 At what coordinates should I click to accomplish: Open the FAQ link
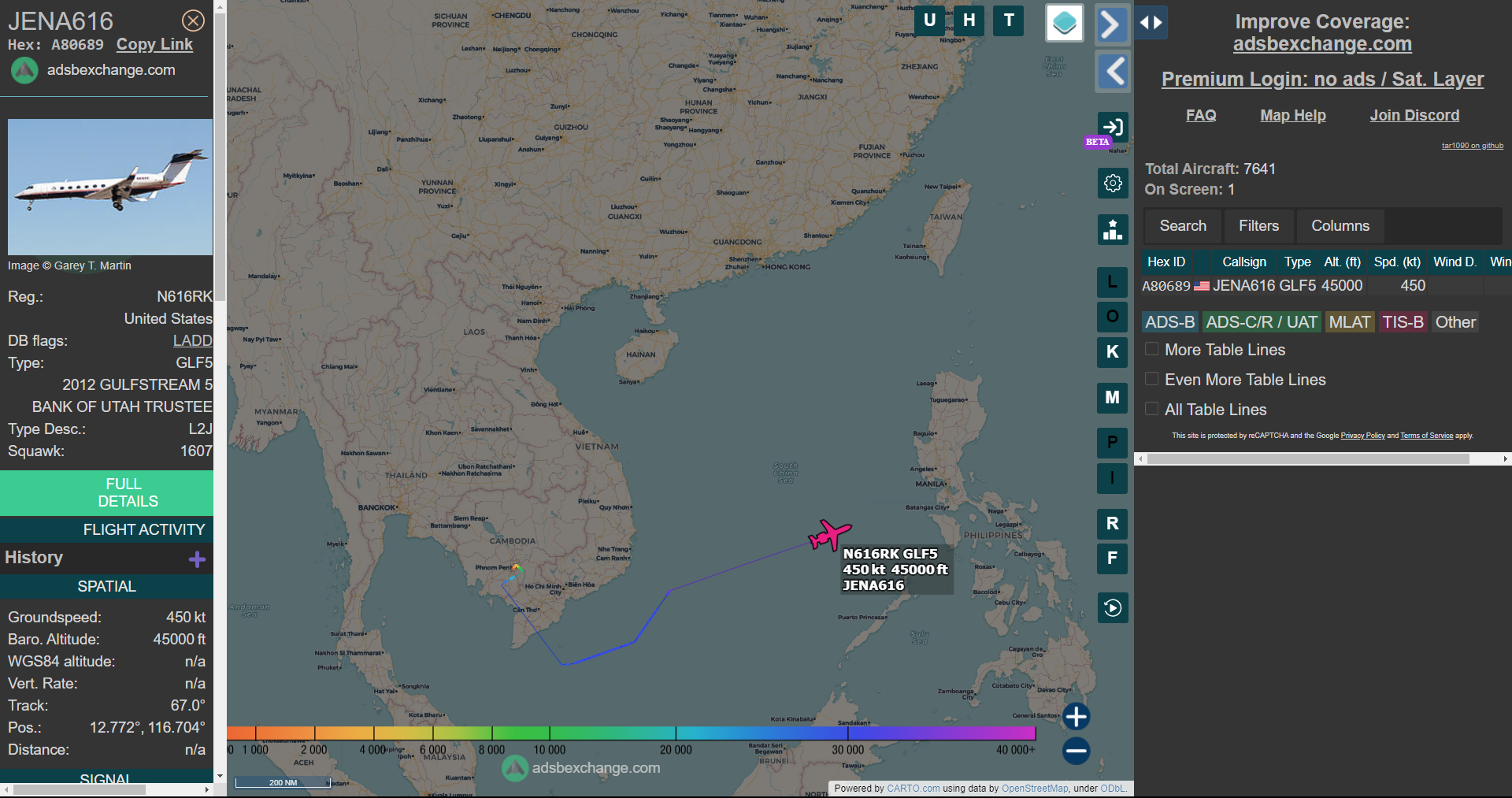(x=1201, y=116)
